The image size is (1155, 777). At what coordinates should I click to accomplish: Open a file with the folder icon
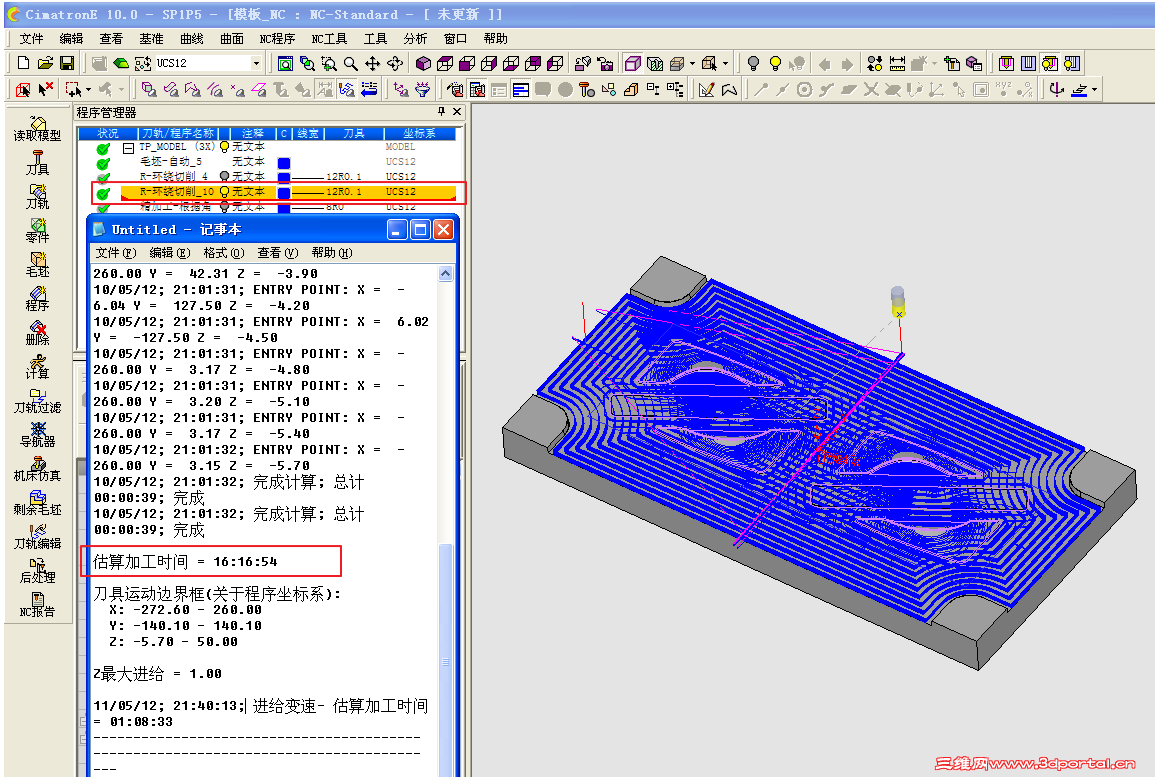click(x=45, y=63)
